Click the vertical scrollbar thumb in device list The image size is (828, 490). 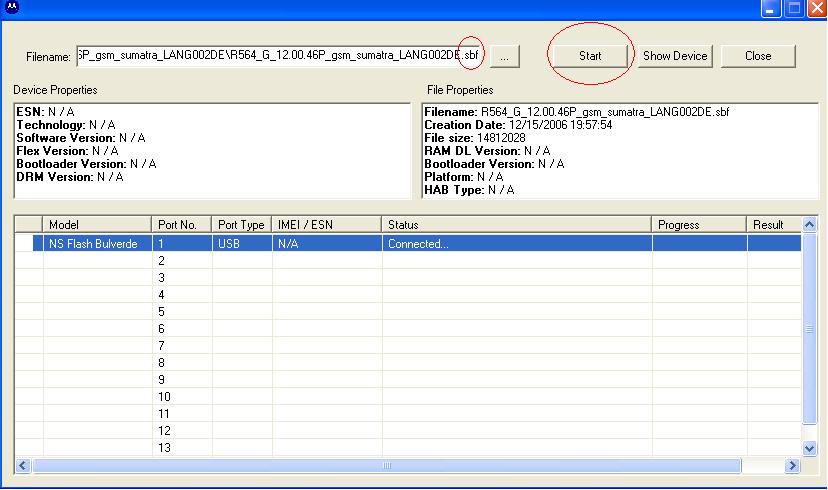[809, 328]
